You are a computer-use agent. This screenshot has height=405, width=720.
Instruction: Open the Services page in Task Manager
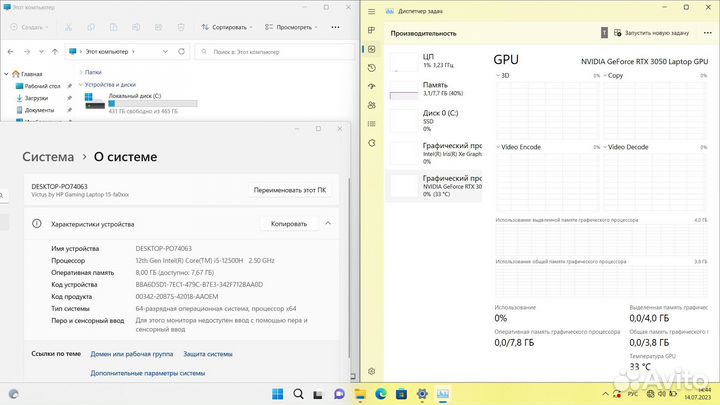pos(371,143)
